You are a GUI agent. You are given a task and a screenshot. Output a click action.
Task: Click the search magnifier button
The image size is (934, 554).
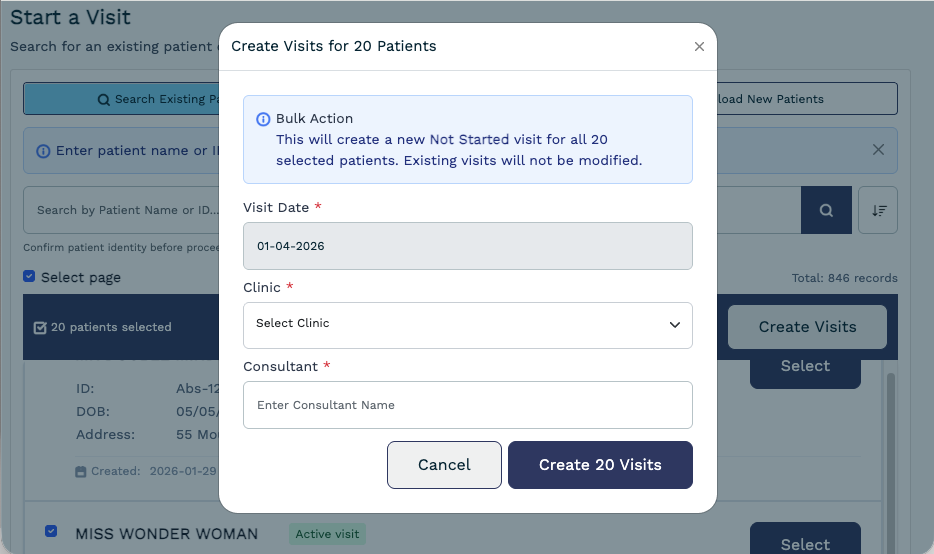[x=826, y=210]
